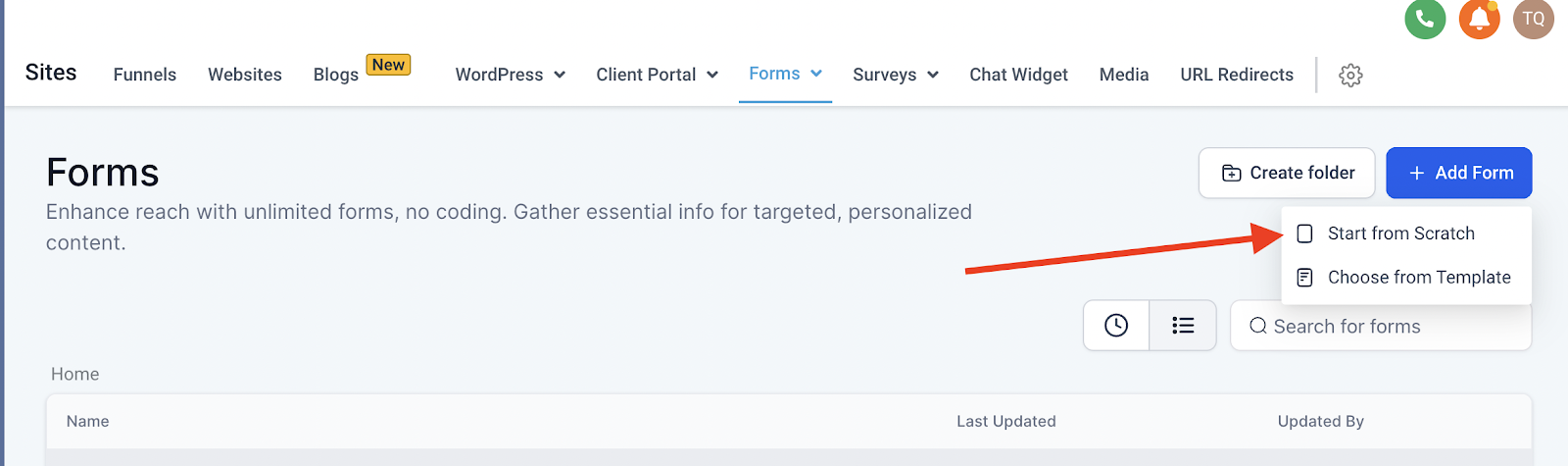The image size is (1568, 466).
Task: Open the Blogs tab
Action: pos(336,75)
